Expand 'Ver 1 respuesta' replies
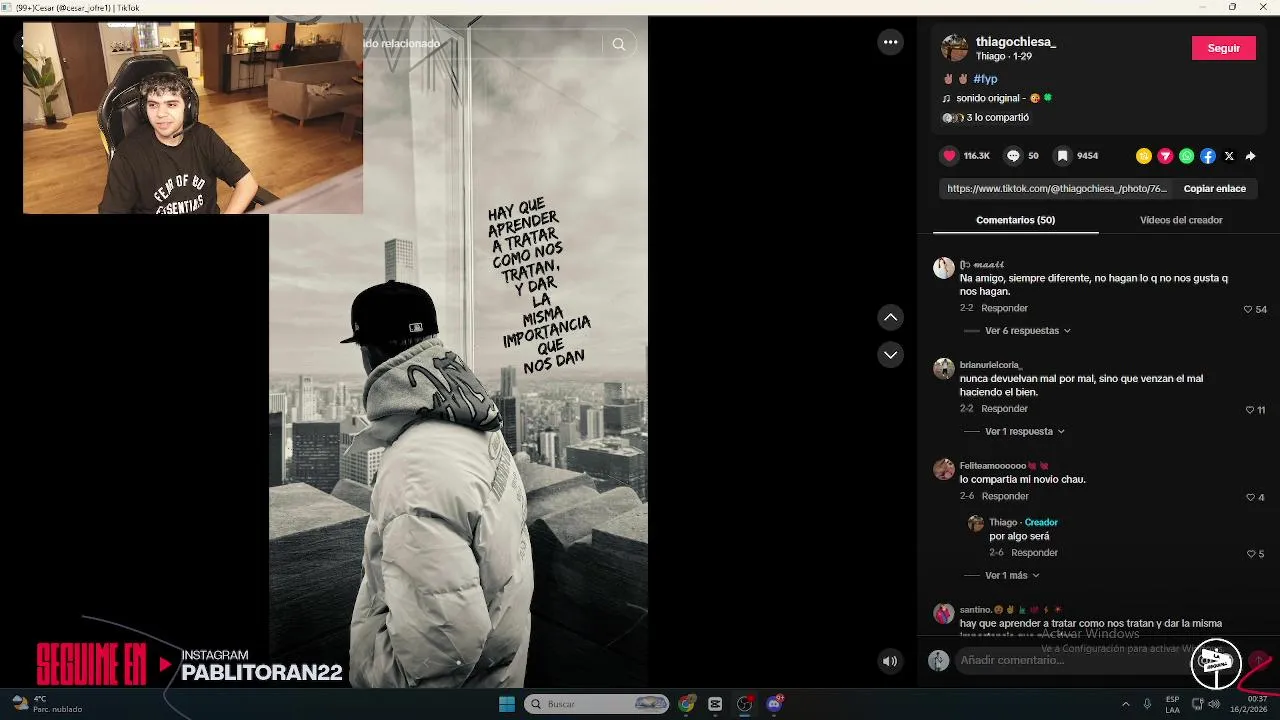The image size is (1280, 720). coord(1025,432)
